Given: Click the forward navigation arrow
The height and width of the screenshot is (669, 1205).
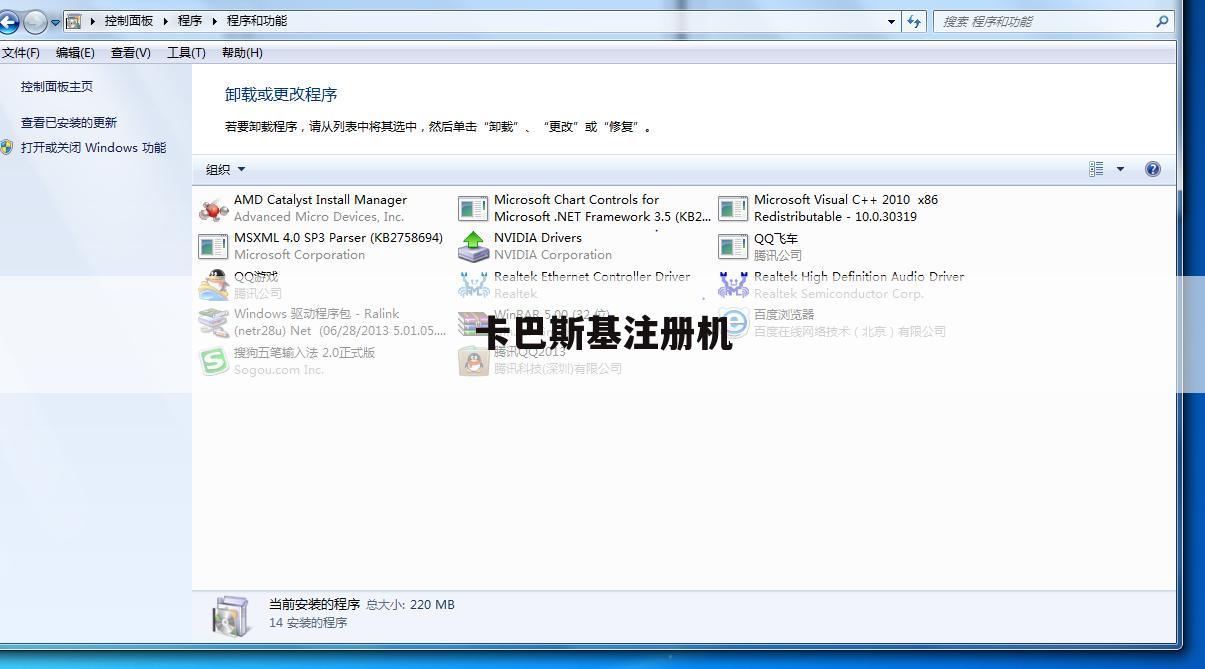Looking at the screenshot, I should [x=35, y=21].
